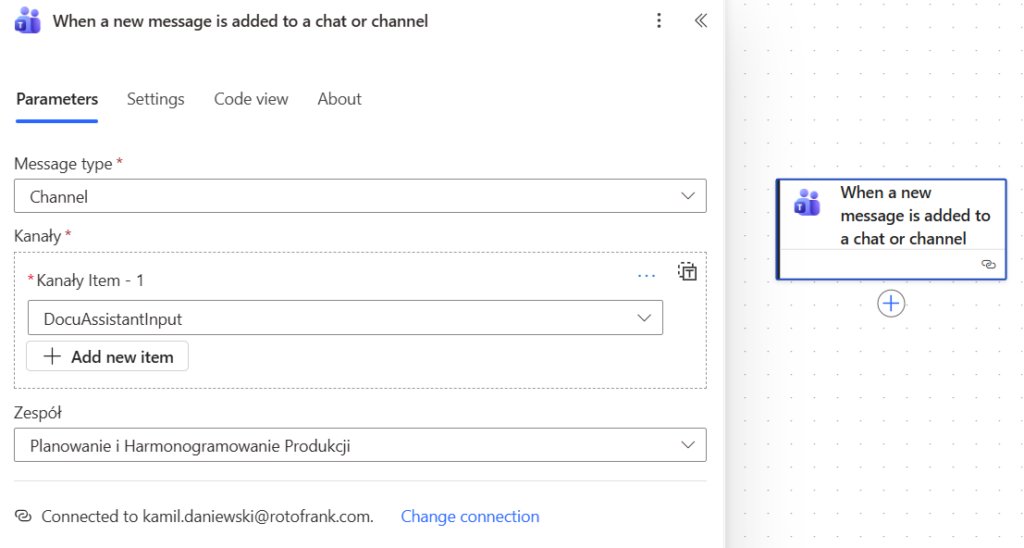Expand the Zespół team dropdown
Image resolution: width=1024 pixels, height=548 pixels.
360,445
